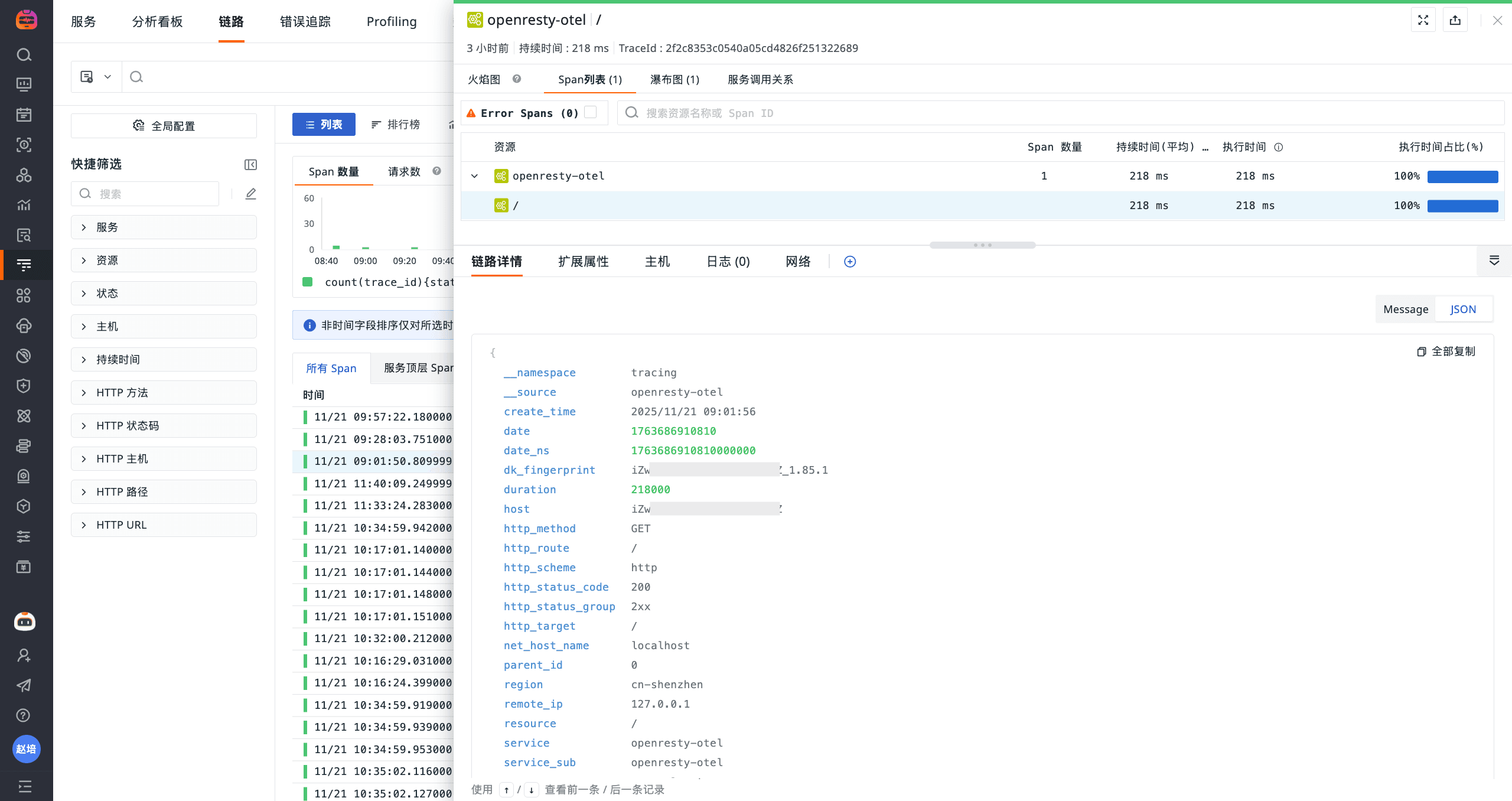
Task: Enable the Error Spans checkbox
Action: (x=590, y=112)
